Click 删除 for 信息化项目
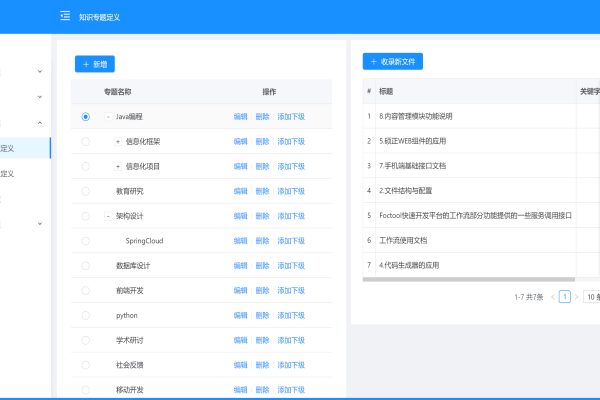The width and height of the screenshot is (600, 400). tap(262, 167)
